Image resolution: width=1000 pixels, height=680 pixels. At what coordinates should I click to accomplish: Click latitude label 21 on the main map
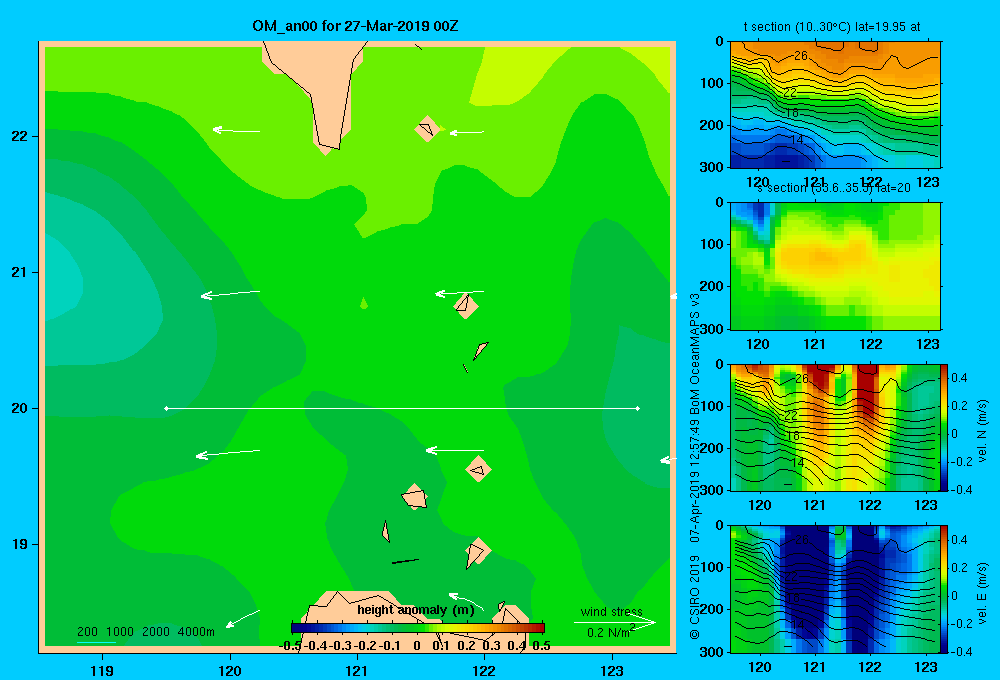[19, 272]
